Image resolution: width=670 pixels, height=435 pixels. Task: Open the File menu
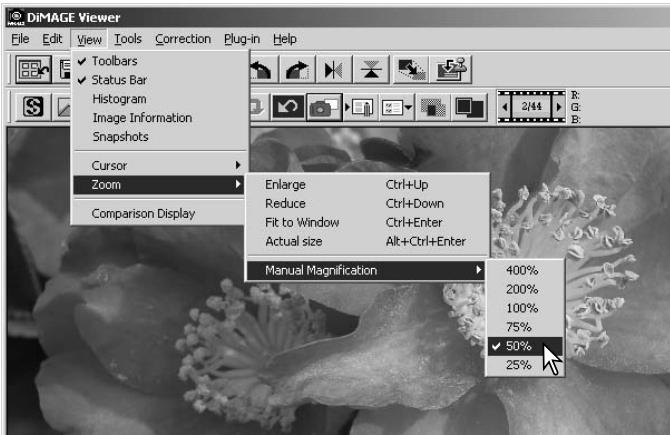click(20, 39)
